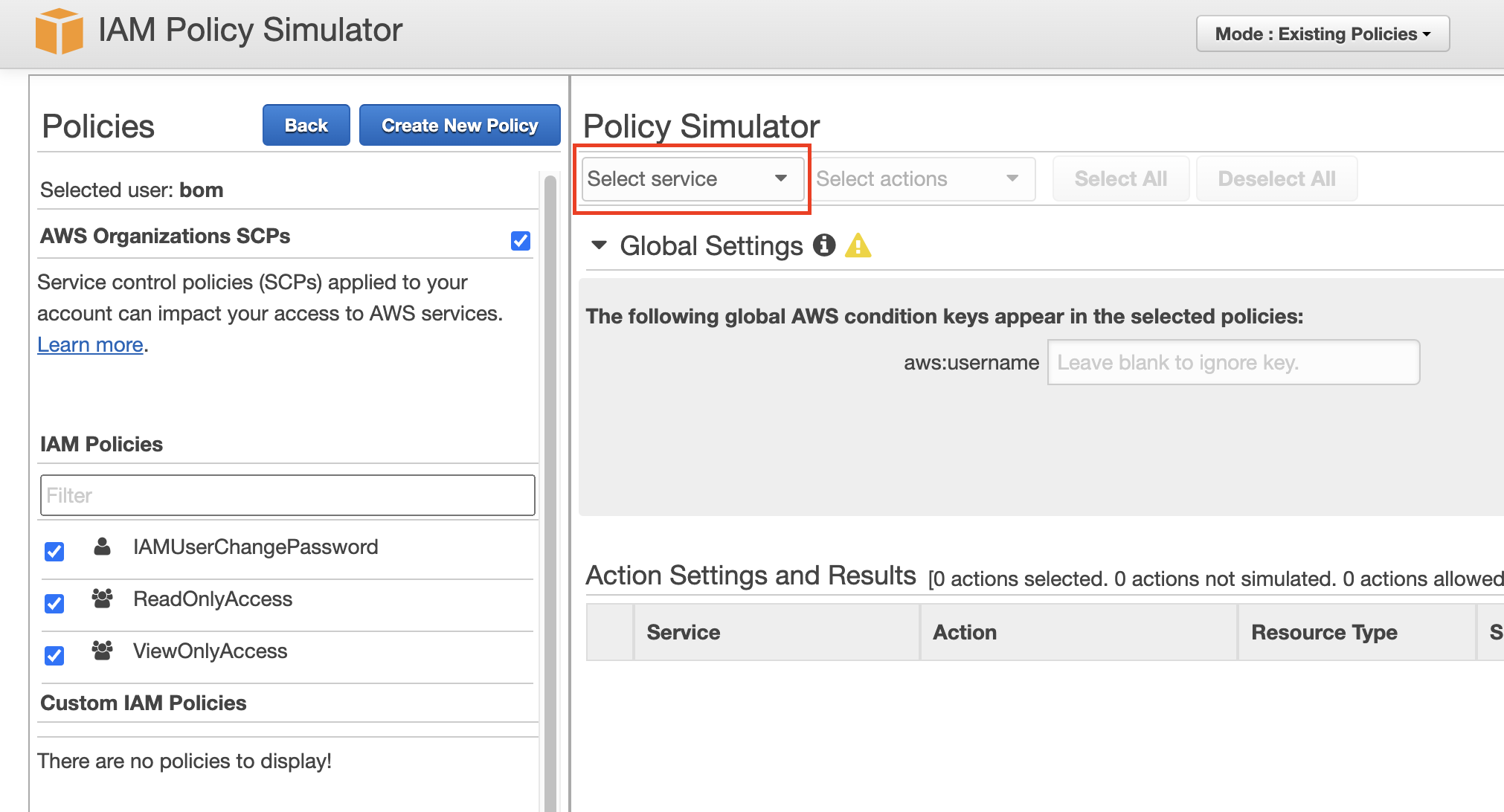This screenshot has height=812, width=1504.
Task: Click the Global Settings info icon
Action: [823, 245]
